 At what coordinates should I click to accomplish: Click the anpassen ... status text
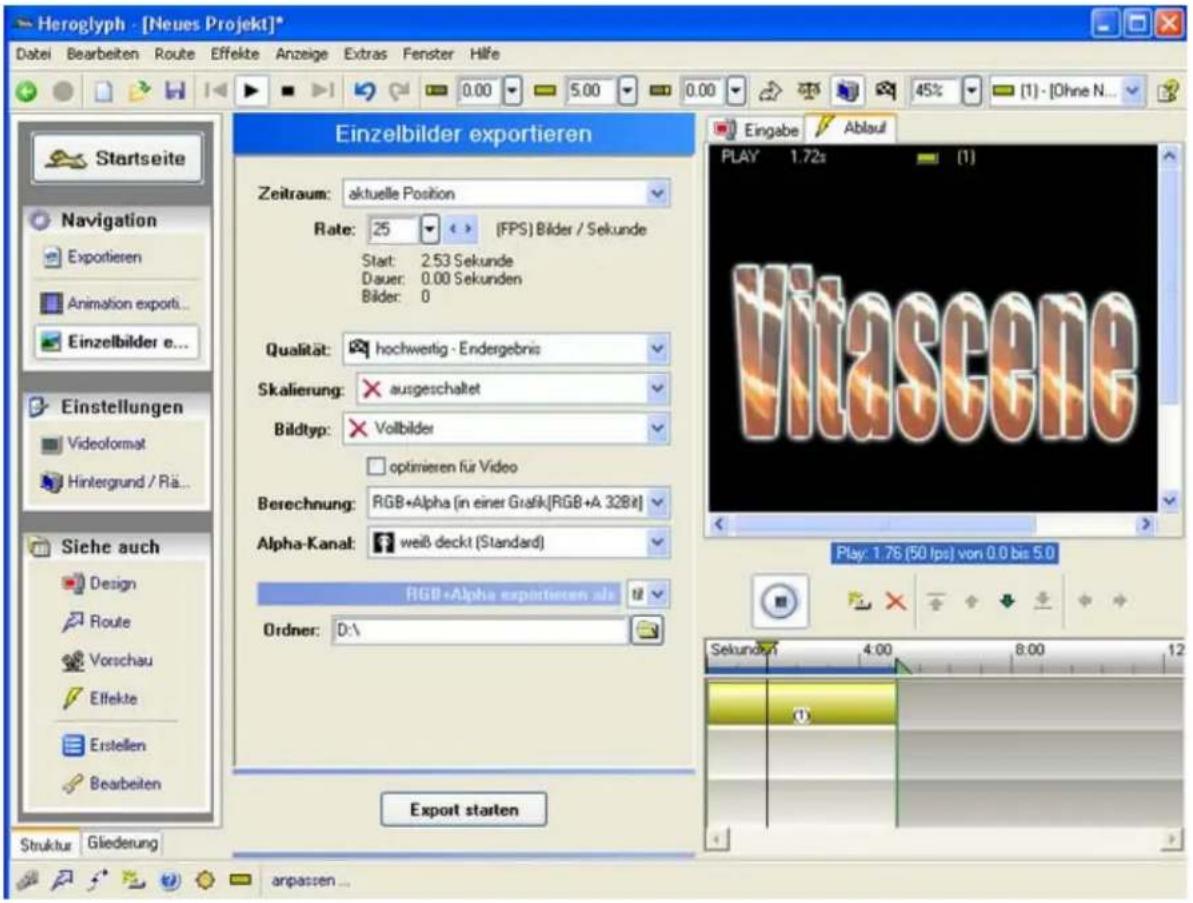(x=310, y=881)
